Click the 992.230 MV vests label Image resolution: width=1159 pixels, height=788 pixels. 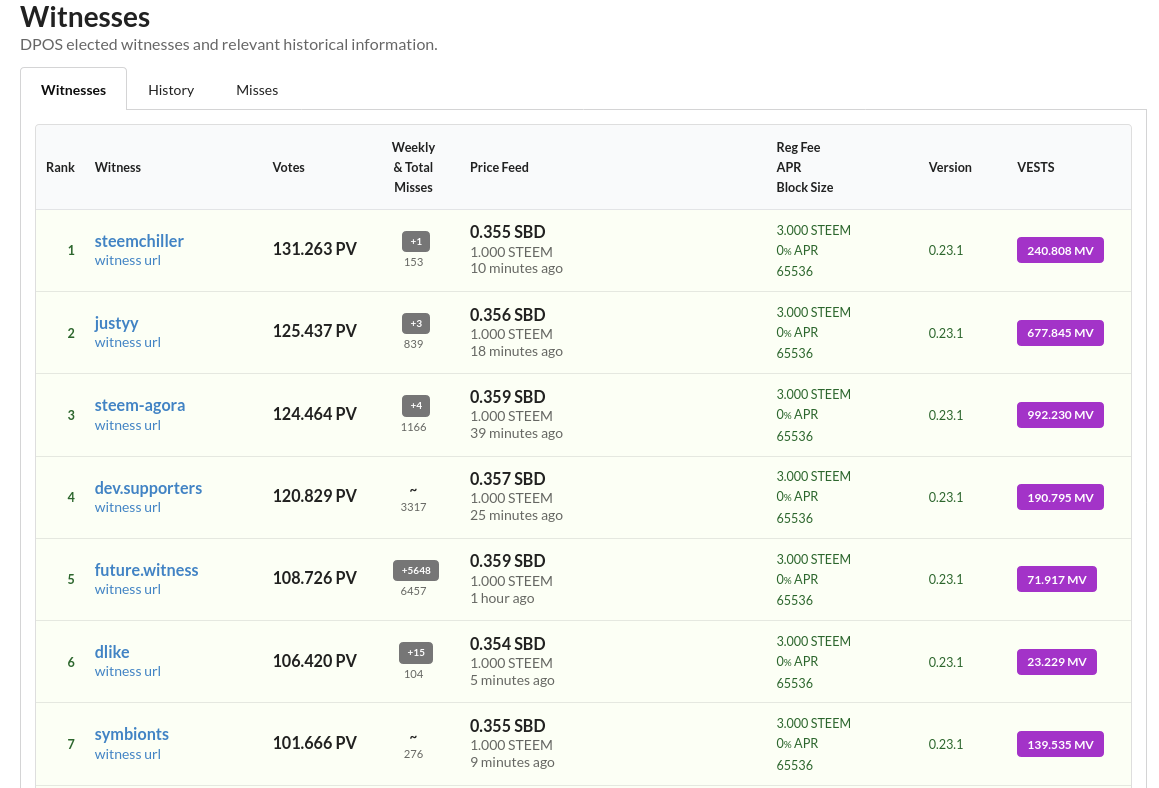click(x=1060, y=415)
